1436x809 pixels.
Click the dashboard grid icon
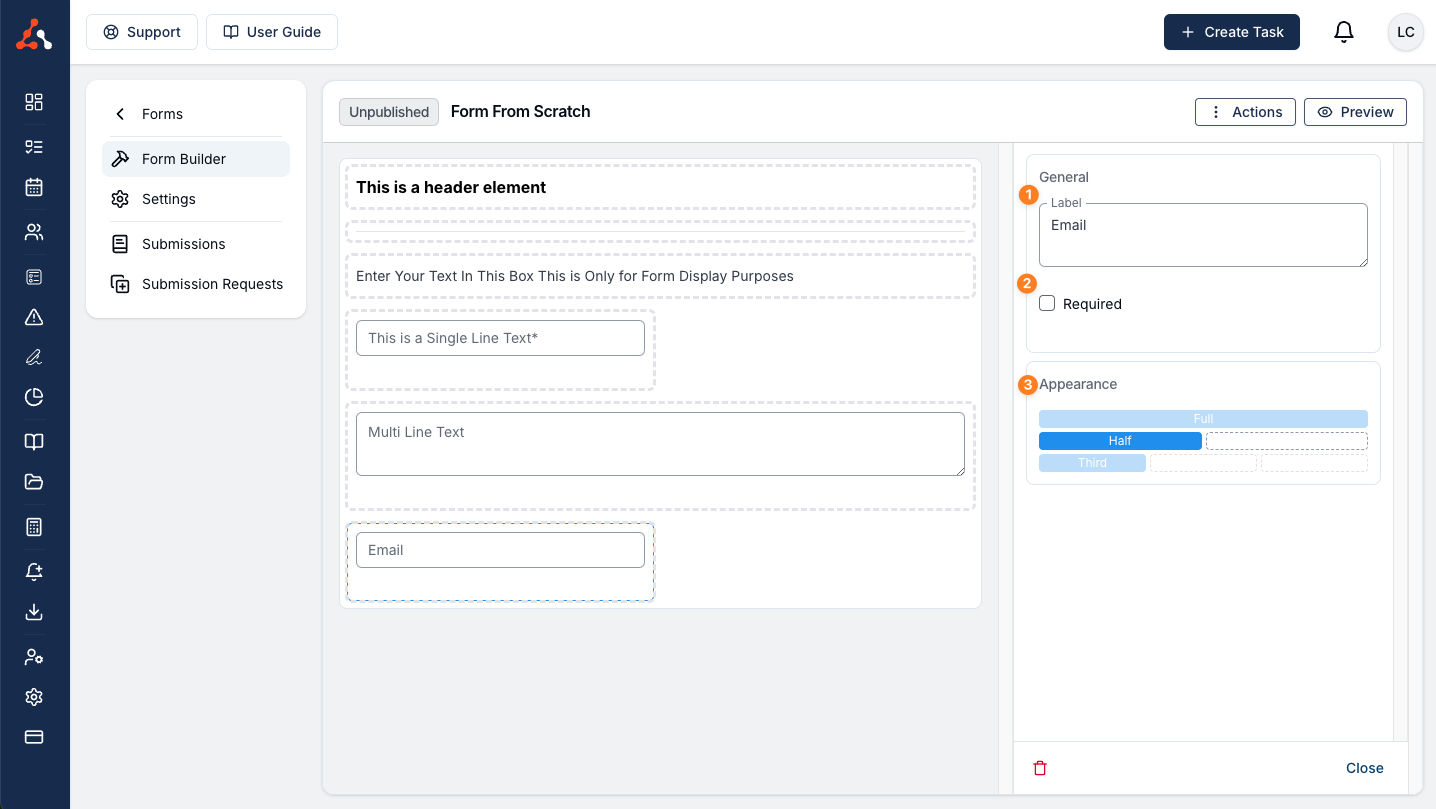(x=34, y=102)
